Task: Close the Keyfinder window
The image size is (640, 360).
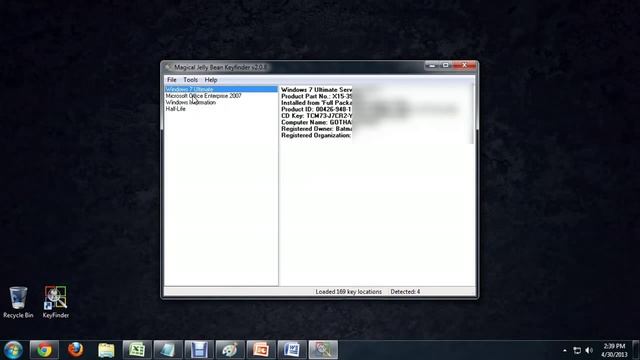Action: [464, 65]
